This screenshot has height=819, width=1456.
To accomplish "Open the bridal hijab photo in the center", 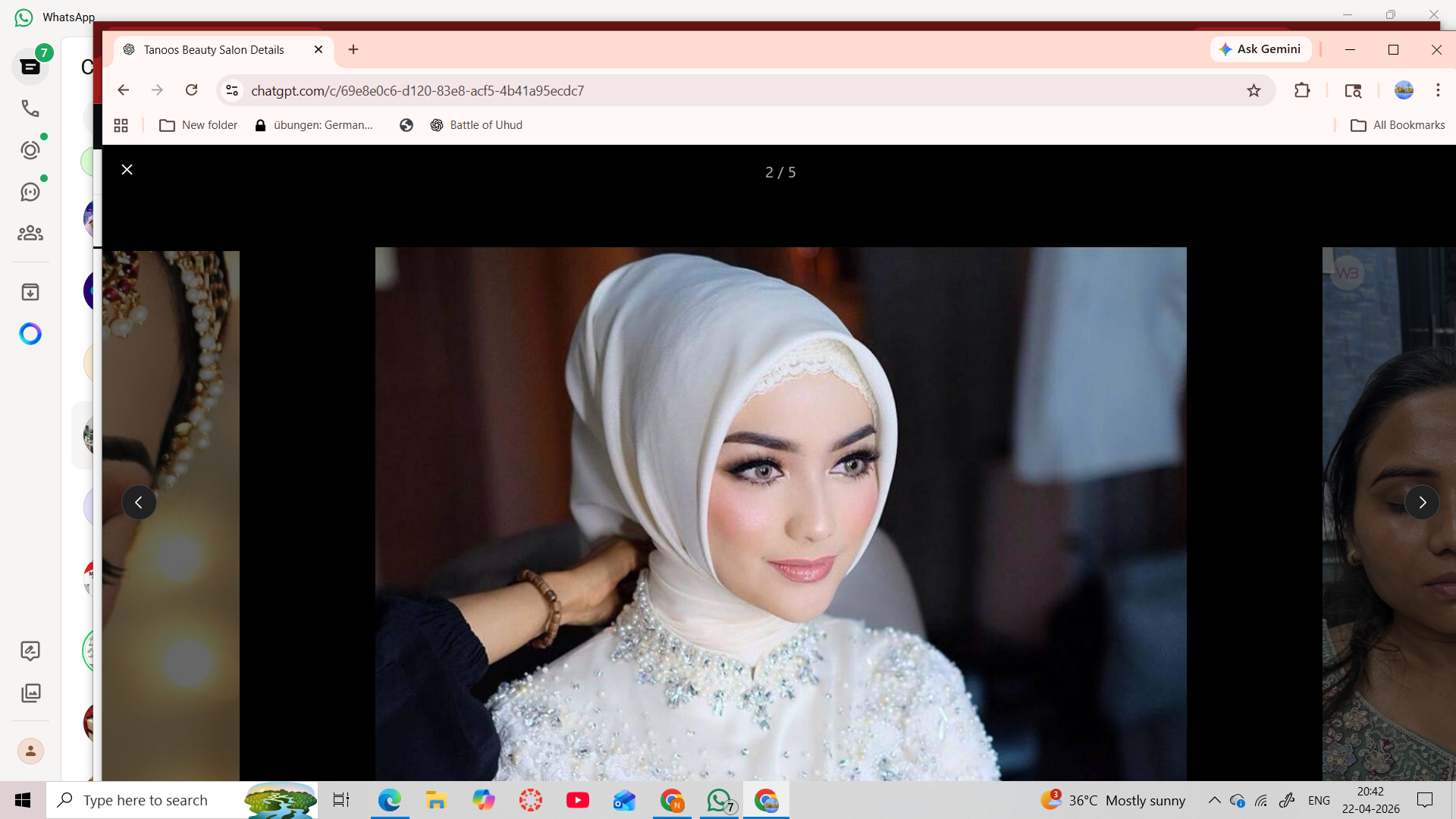I will (x=780, y=513).
